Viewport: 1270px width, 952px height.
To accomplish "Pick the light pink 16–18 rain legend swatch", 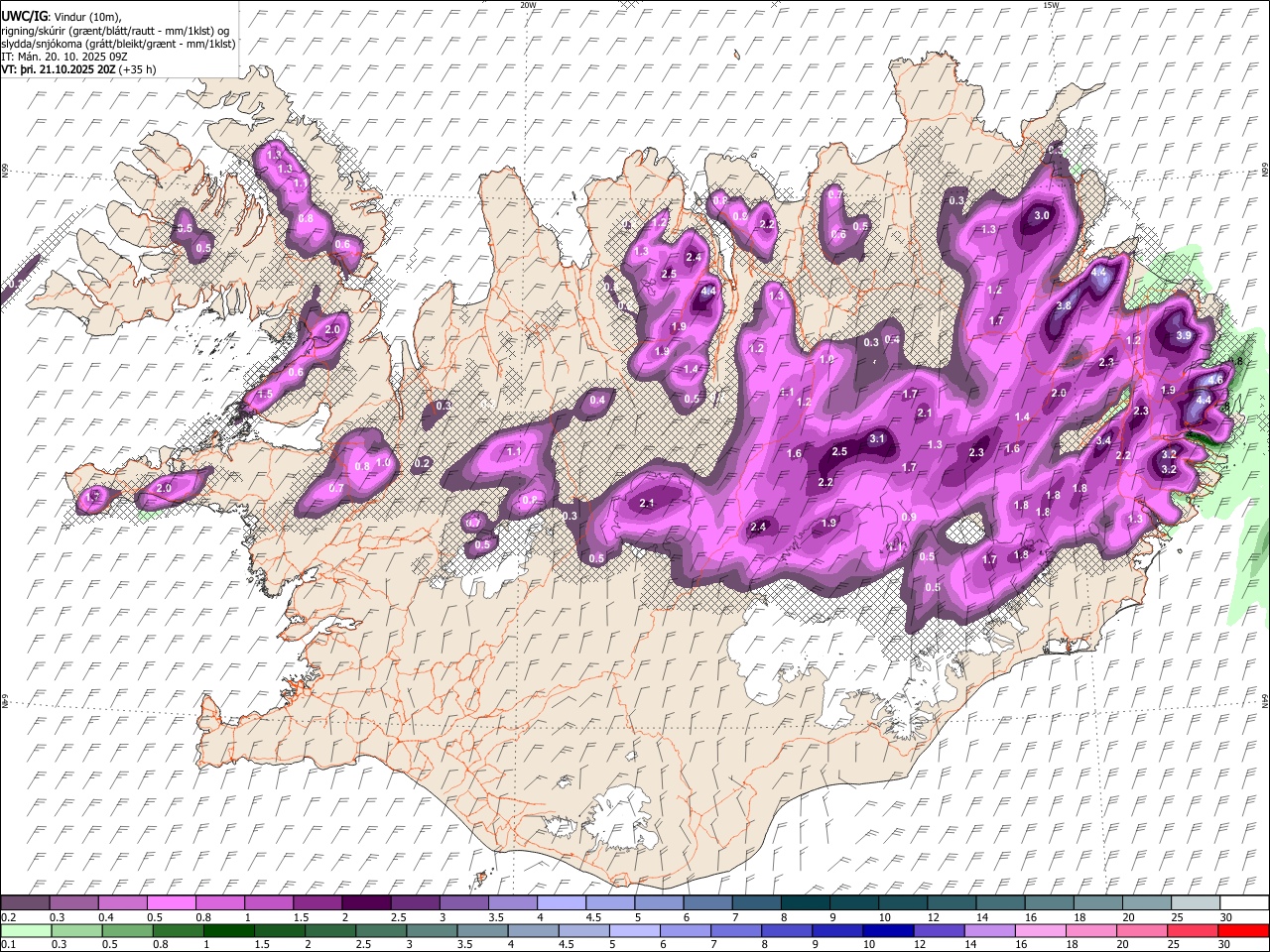I will [1040, 930].
